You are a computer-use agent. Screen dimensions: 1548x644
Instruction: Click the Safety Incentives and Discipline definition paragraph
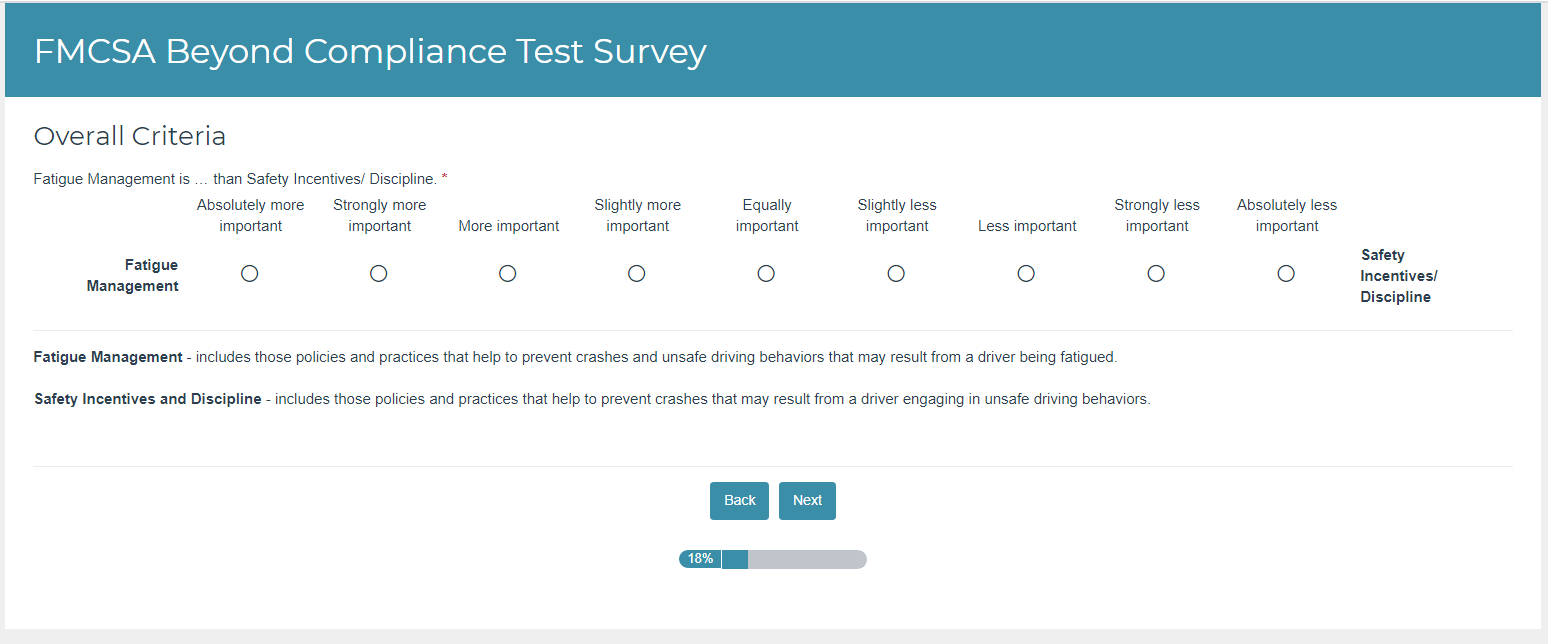point(592,399)
